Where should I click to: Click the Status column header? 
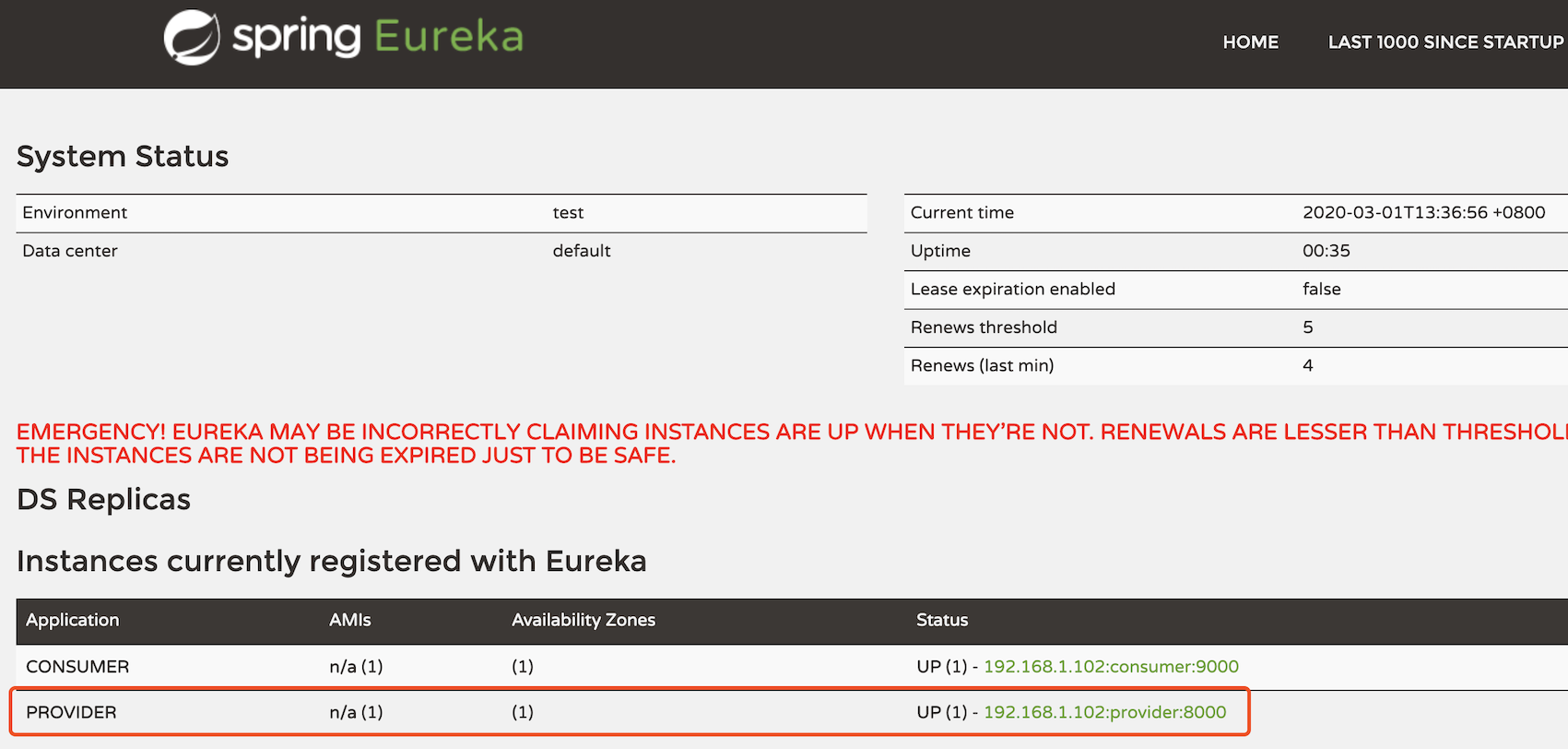[942, 621]
